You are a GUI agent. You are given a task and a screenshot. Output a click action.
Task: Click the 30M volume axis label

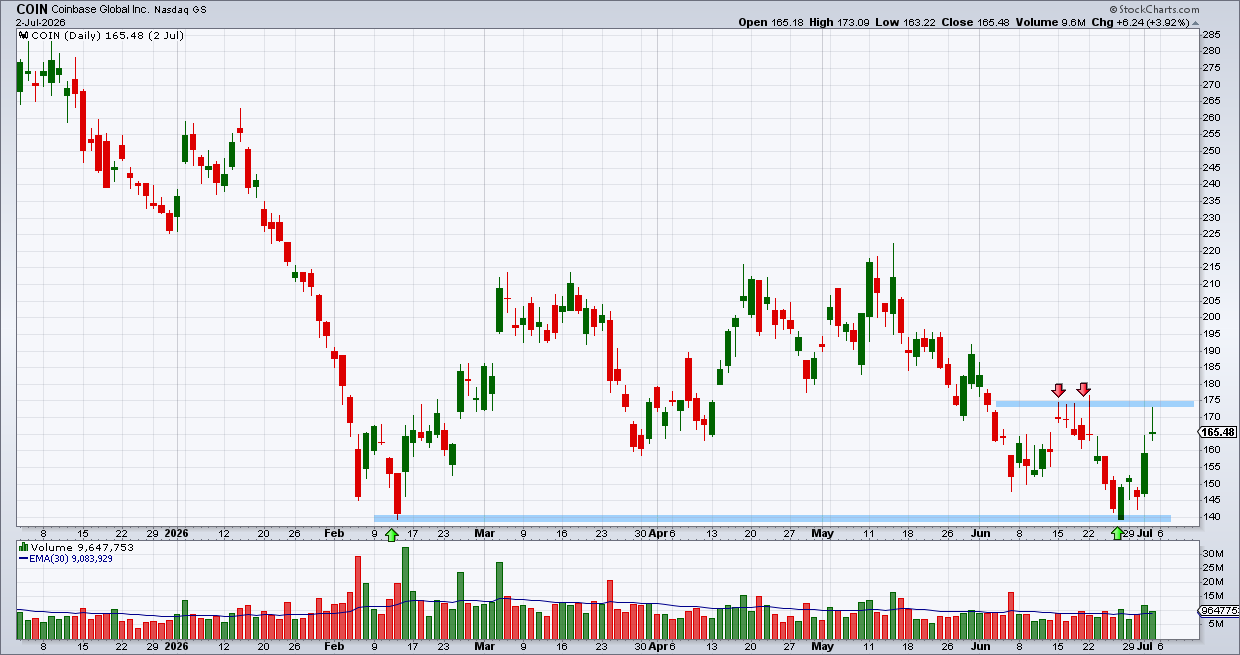(x=1211, y=554)
